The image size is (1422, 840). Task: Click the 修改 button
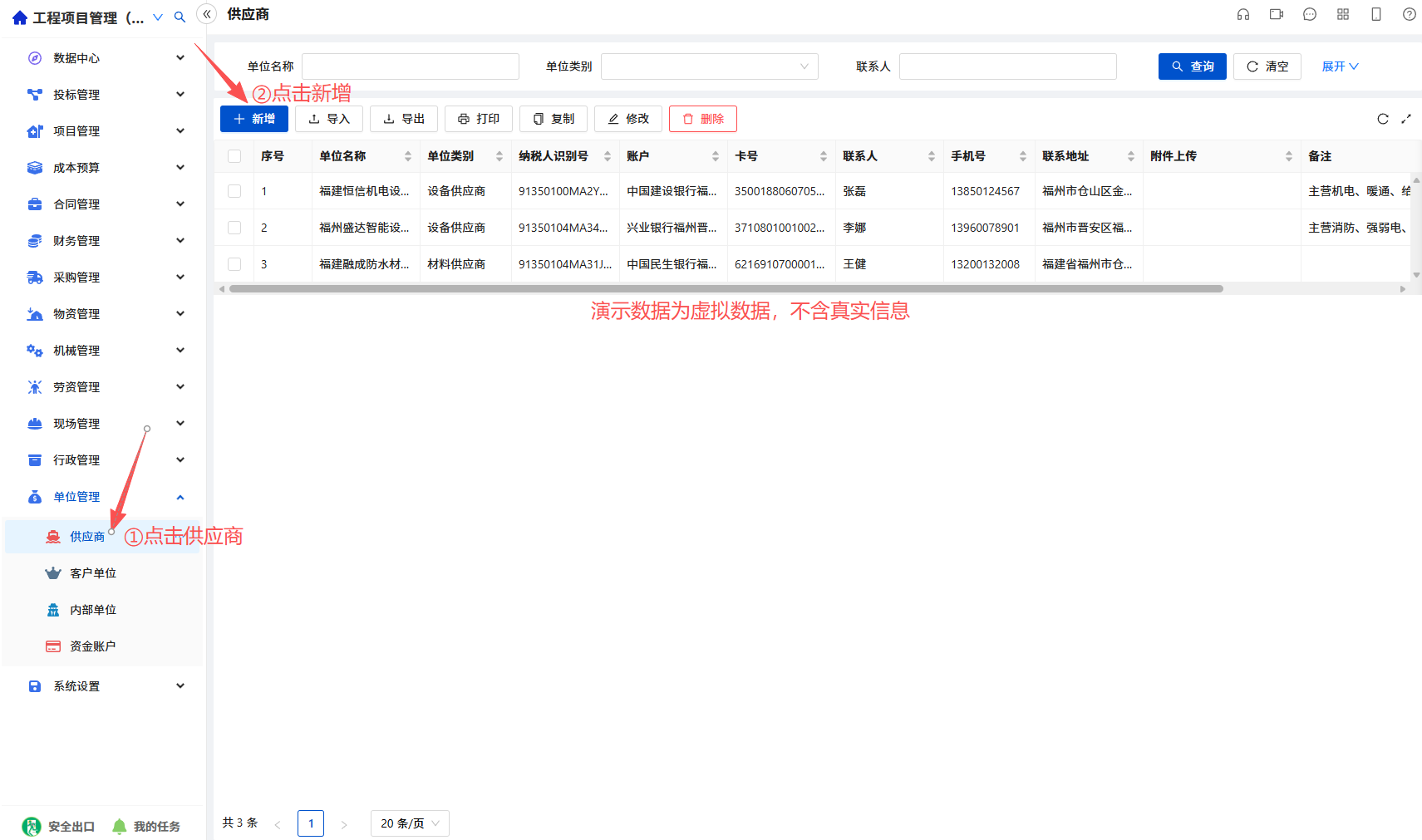[628, 119]
